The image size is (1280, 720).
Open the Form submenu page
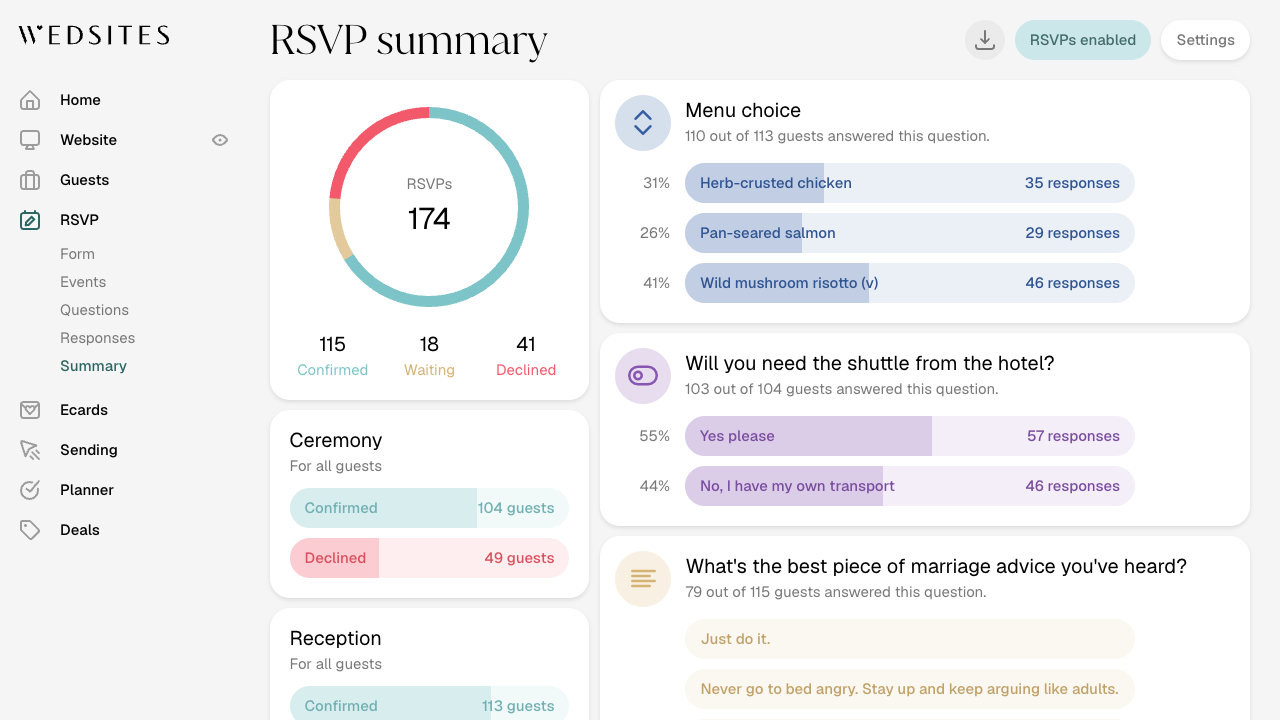[x=77, y=254]
